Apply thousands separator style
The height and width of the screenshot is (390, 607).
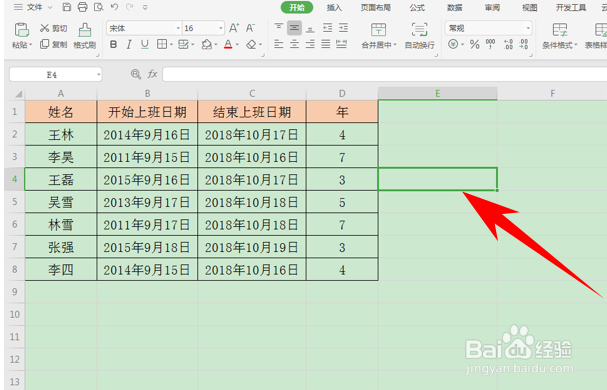click(490, 44)
